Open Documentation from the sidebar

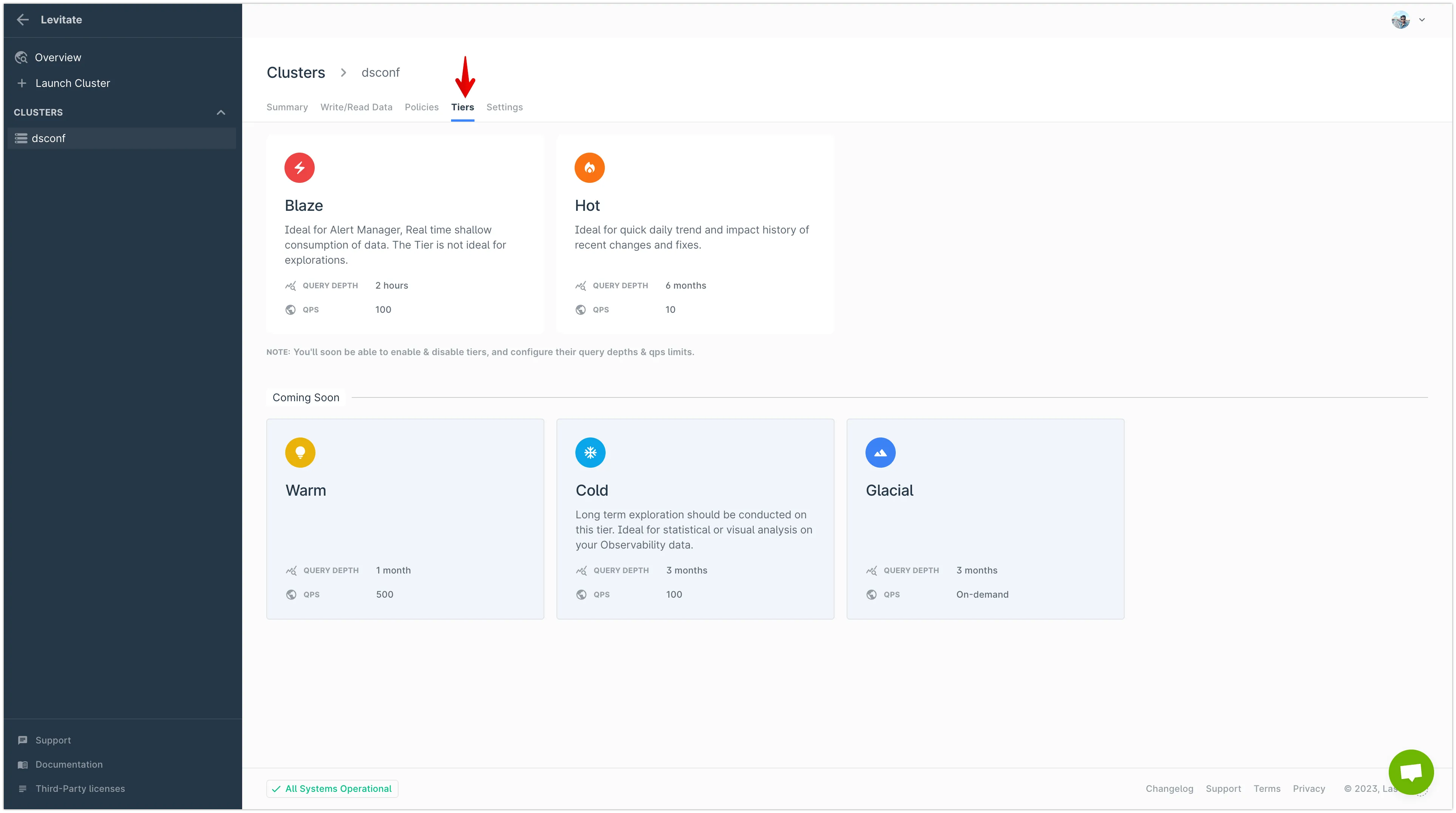(x=69, y=764)
